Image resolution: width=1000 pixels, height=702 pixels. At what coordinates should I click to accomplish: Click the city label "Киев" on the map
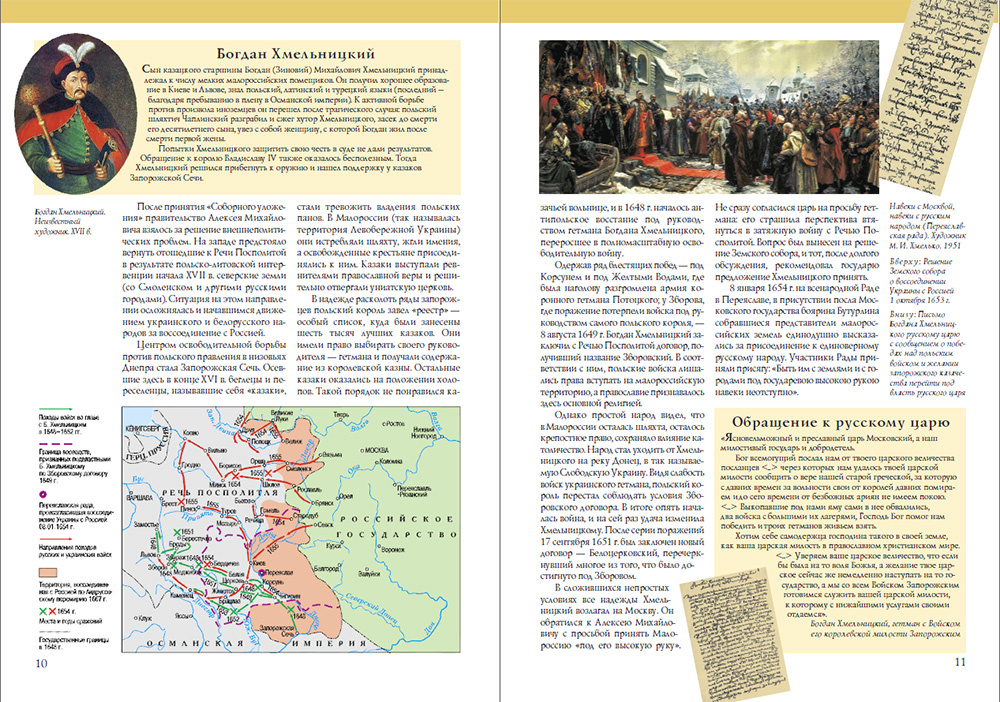pyautogui.click(x=260, y=564)
